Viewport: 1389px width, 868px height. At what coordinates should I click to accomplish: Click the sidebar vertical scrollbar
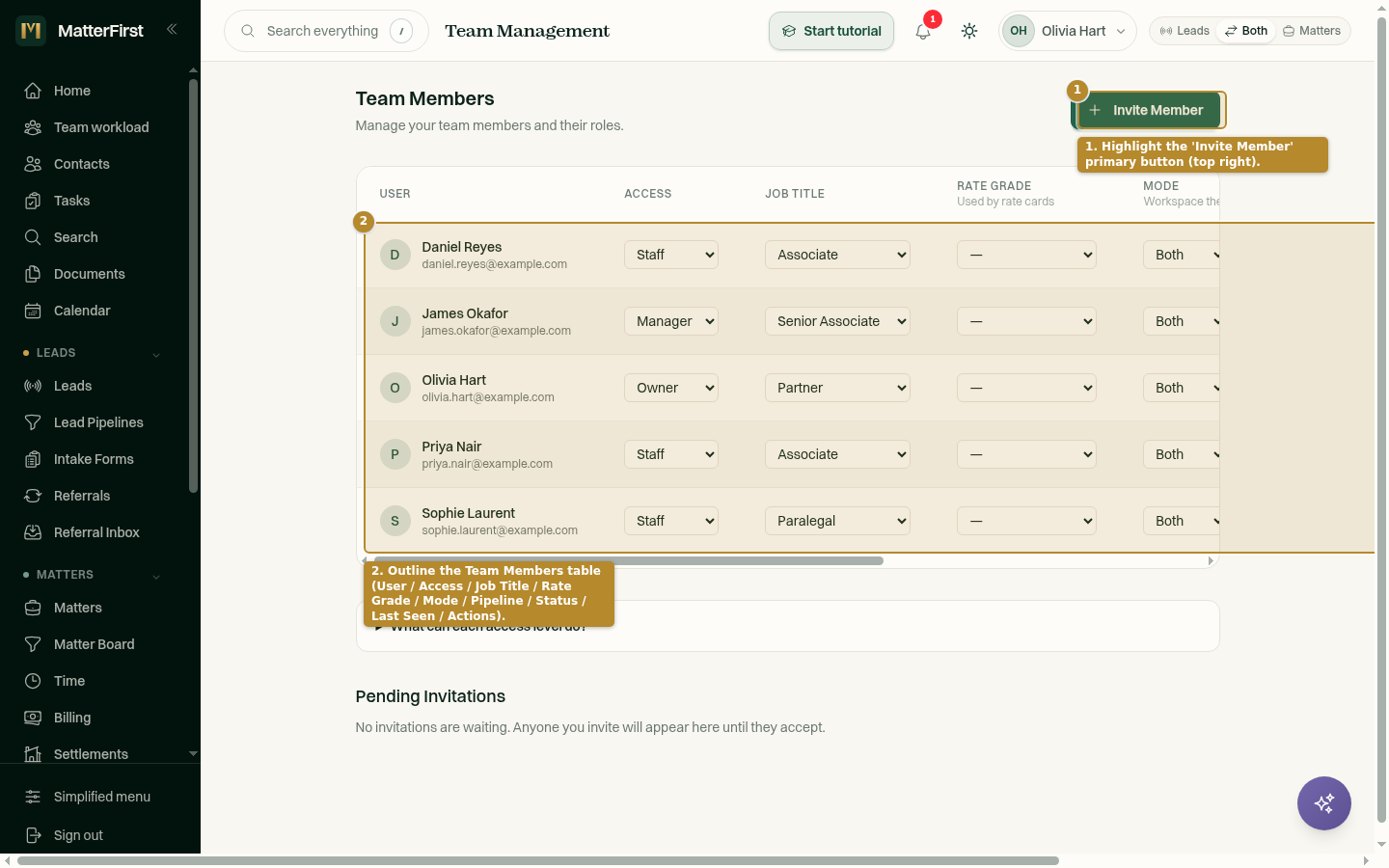click(x=193, y=285)
